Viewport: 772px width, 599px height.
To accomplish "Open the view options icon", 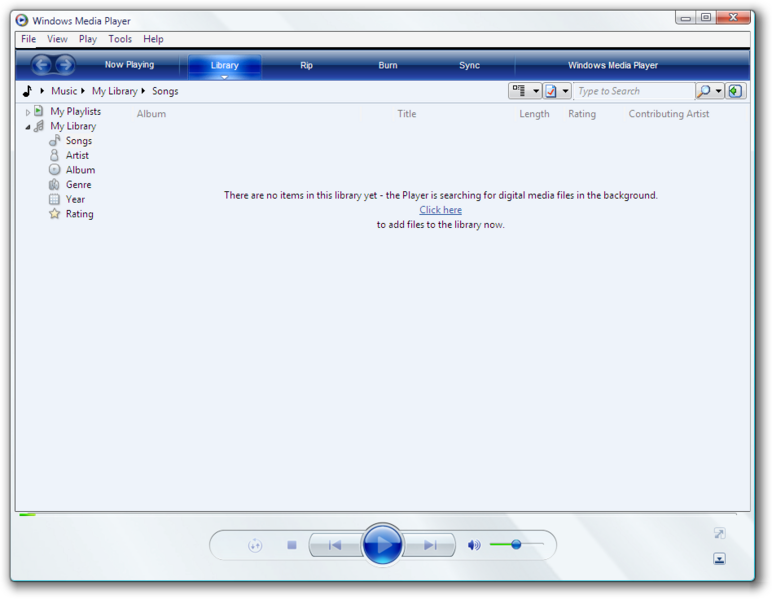I will click(x=551, y=91).
